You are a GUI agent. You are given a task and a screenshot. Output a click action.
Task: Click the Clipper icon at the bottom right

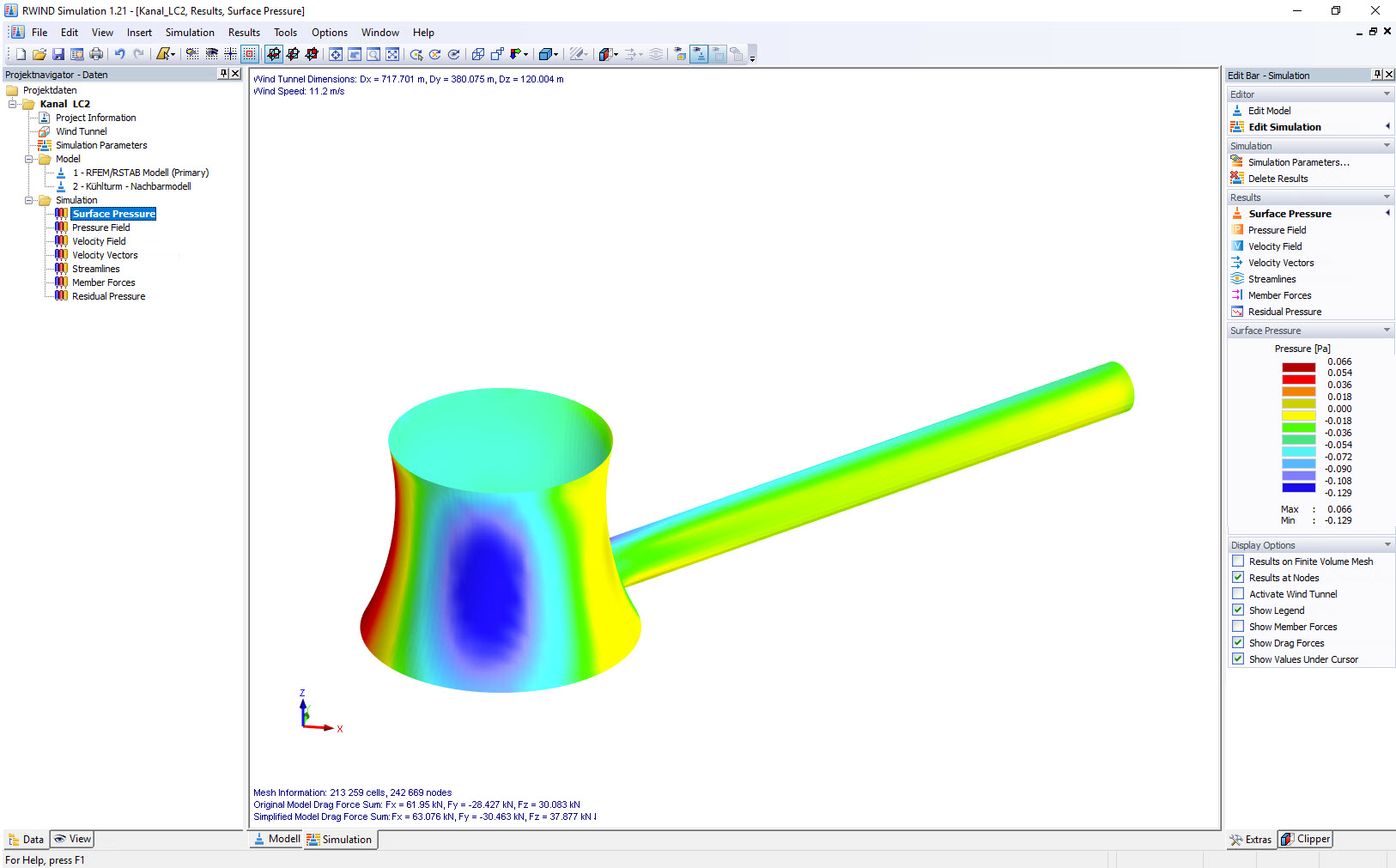(1288, 840)
